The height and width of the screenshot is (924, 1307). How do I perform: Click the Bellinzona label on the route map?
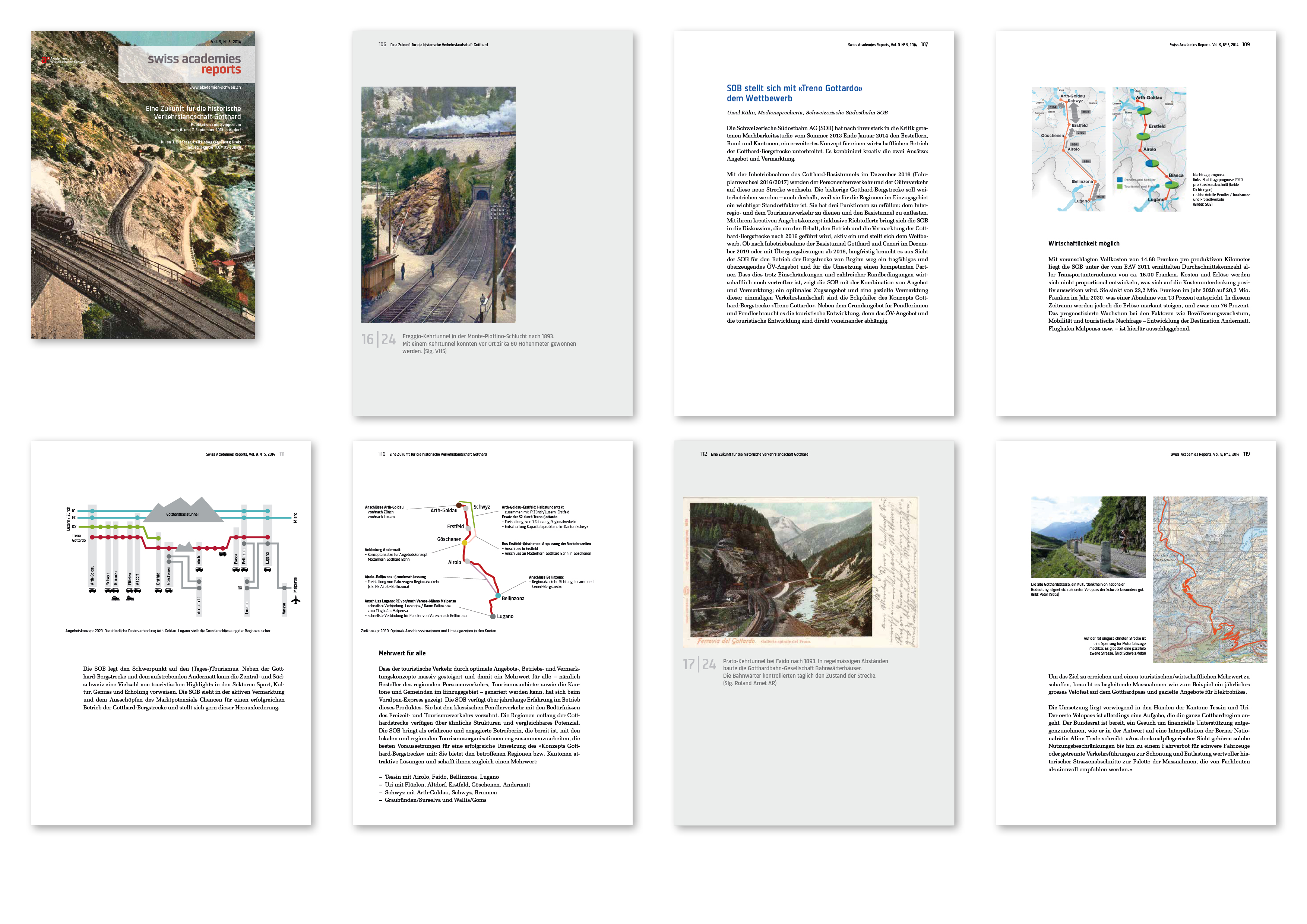pos(513,598)
